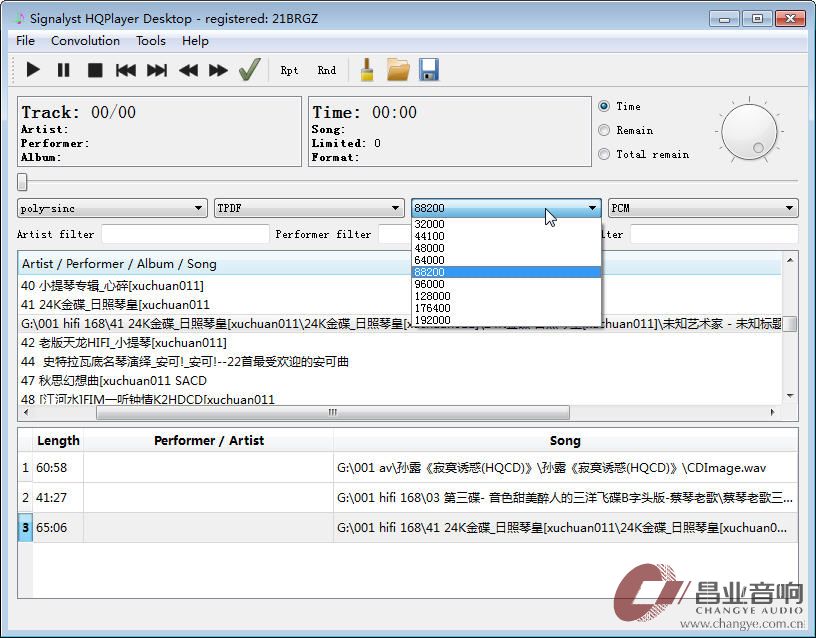
Task: Click the track position seek slider handle
Action: (22, 182)
